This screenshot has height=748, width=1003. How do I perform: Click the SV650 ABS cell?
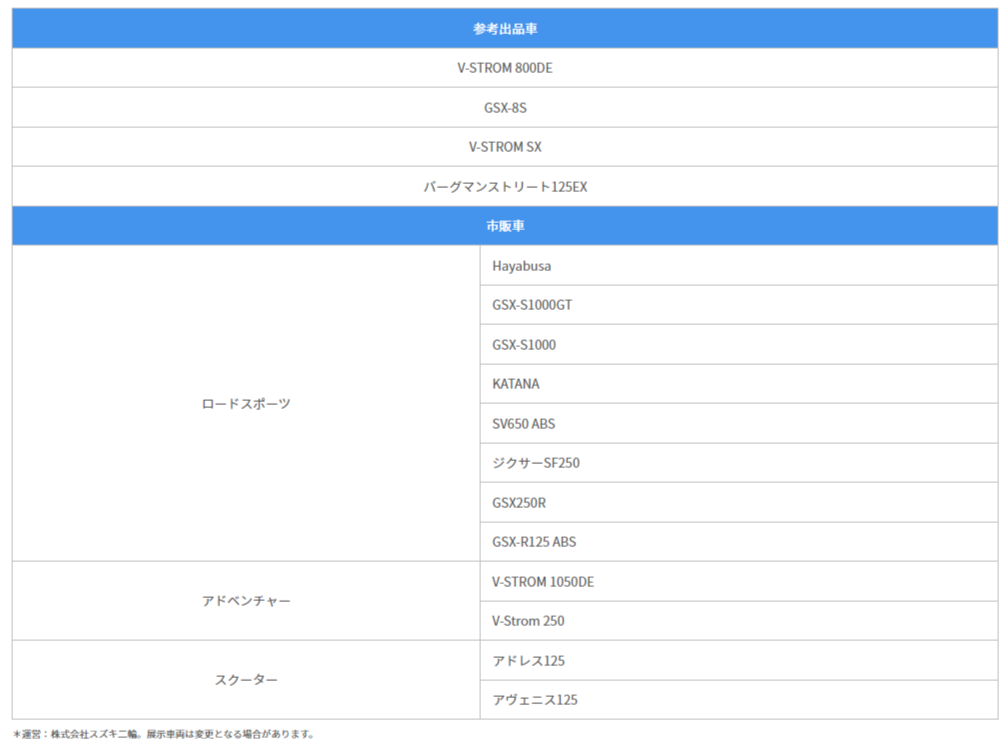click(524, 424)
